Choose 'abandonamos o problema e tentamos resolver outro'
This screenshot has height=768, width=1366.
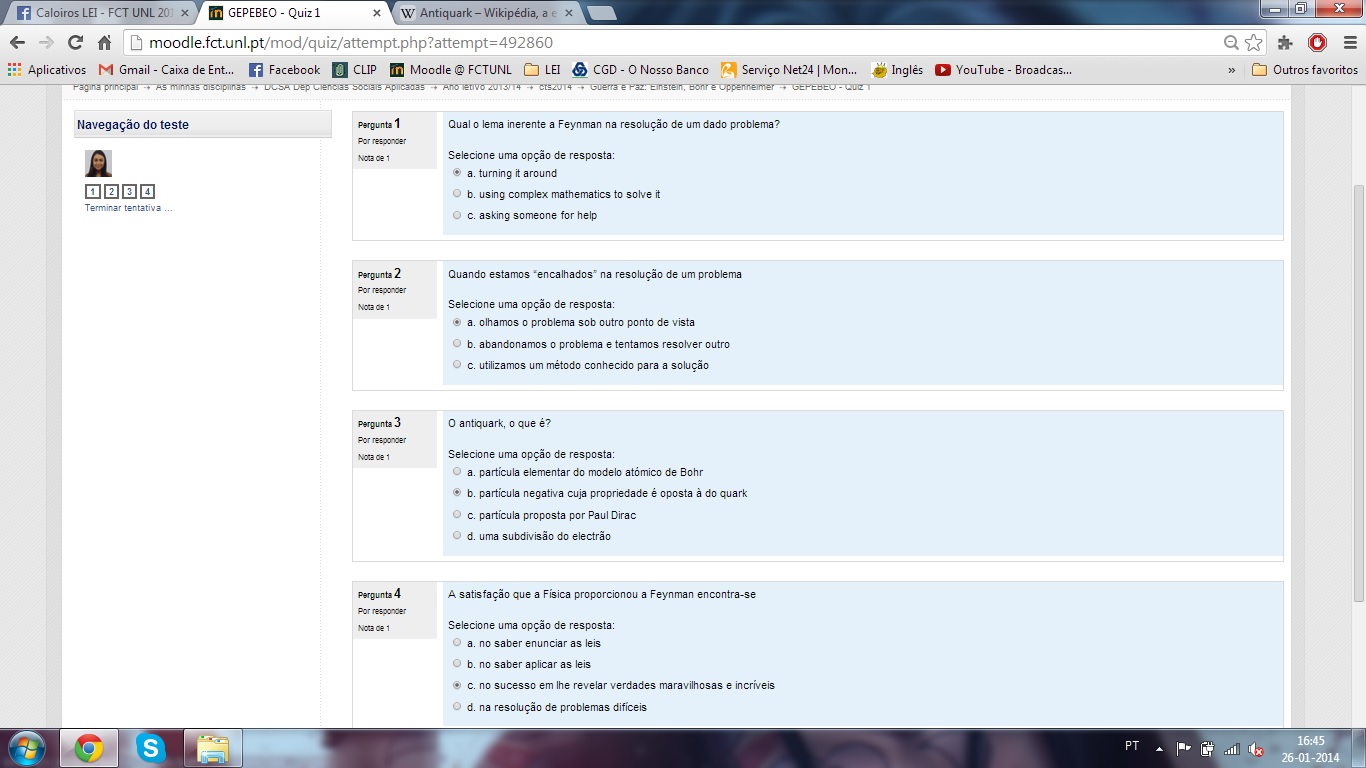click(457, 344)
